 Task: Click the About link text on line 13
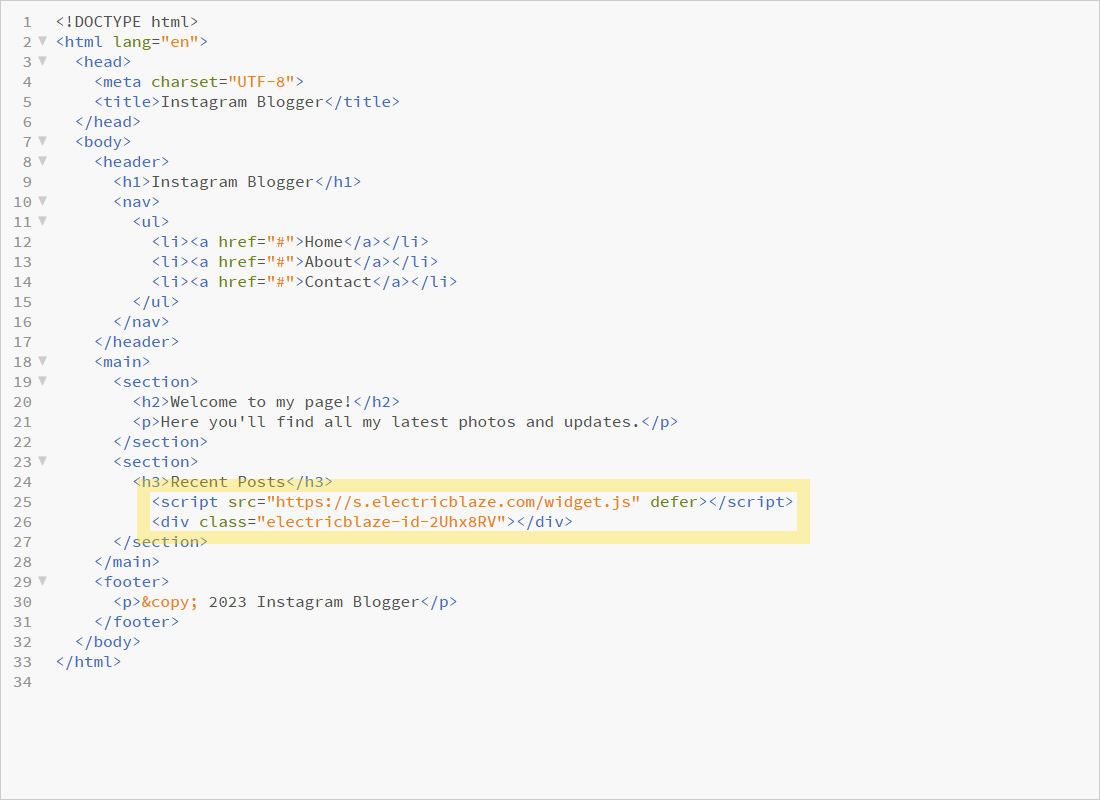click(x=328, y=262)
